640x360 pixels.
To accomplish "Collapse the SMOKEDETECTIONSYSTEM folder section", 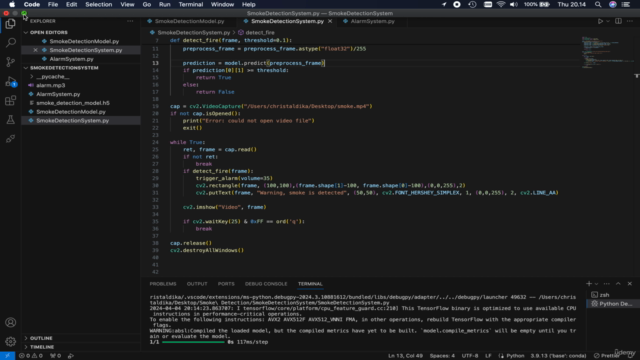I will click(64, 68).
